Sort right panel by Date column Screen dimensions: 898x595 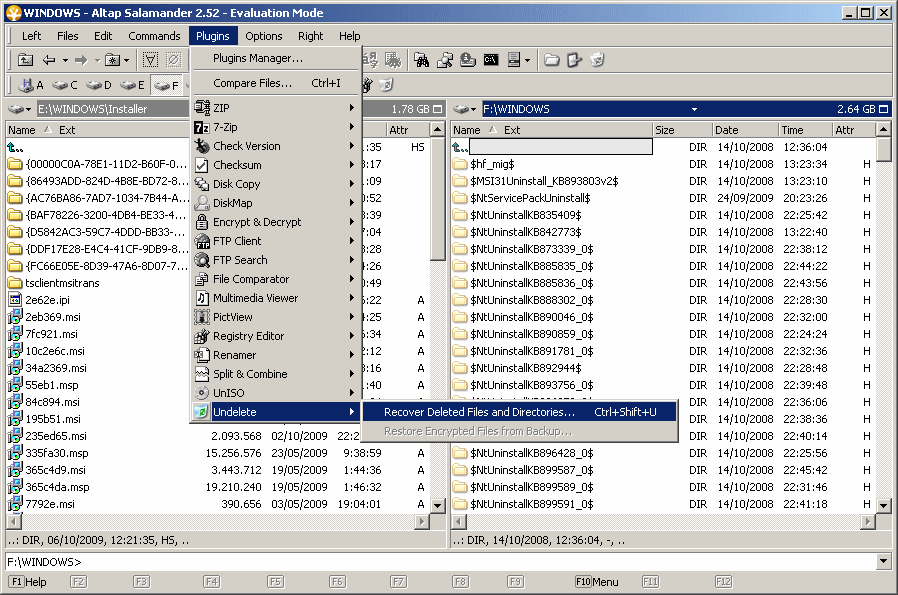point(745,130)
